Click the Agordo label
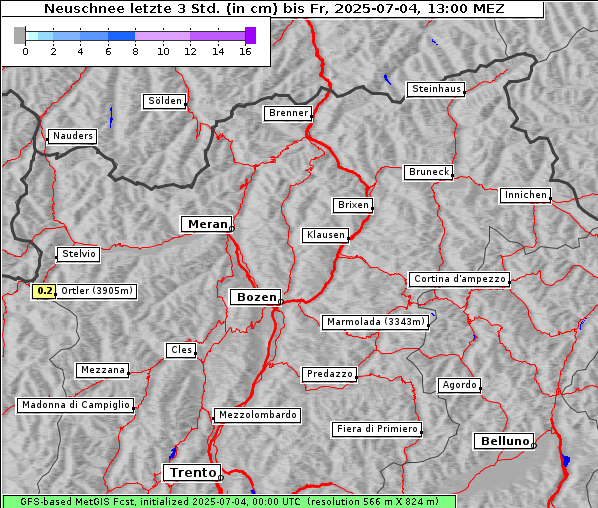 coord(459,385)
